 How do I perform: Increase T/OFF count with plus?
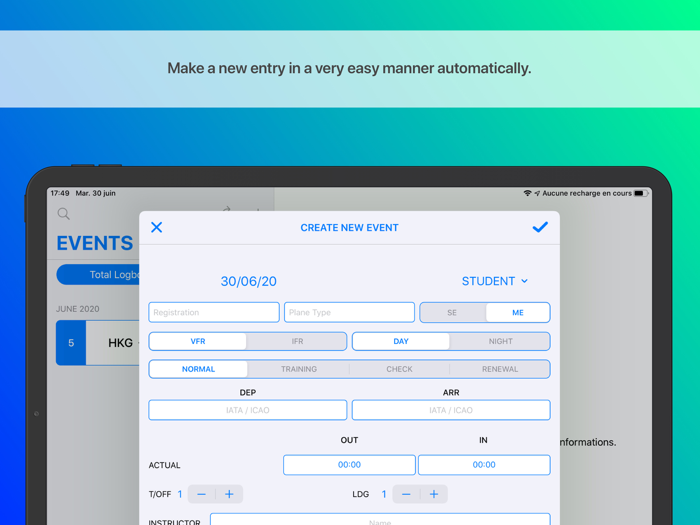point(229,494)
